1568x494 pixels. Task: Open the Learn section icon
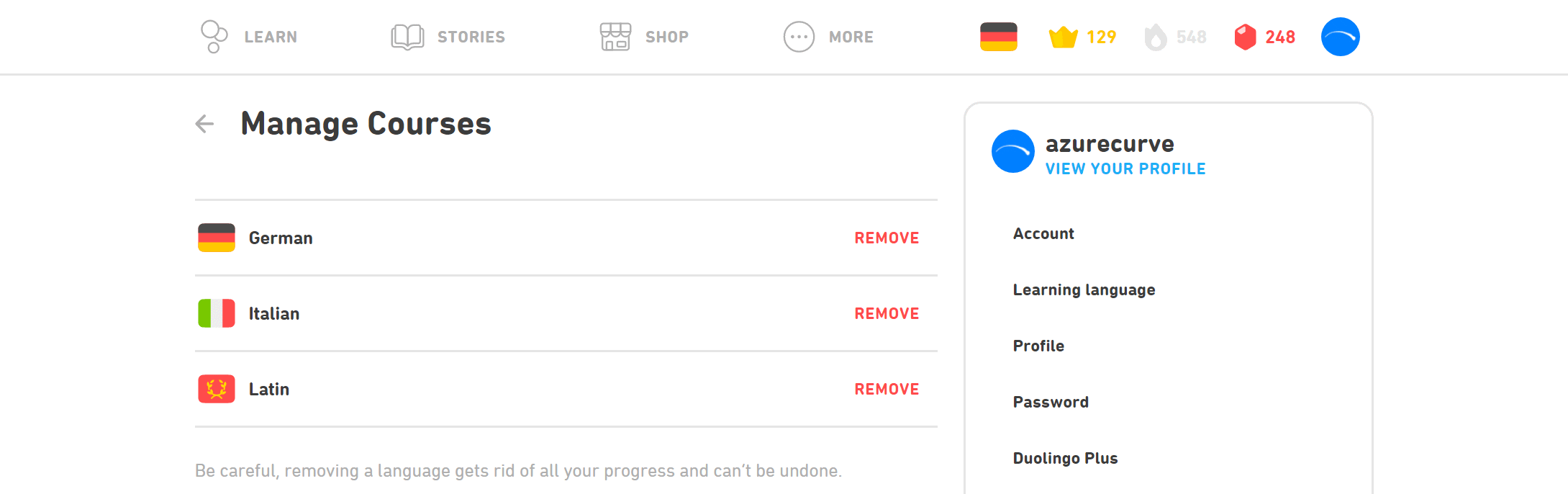pos(214,37)
